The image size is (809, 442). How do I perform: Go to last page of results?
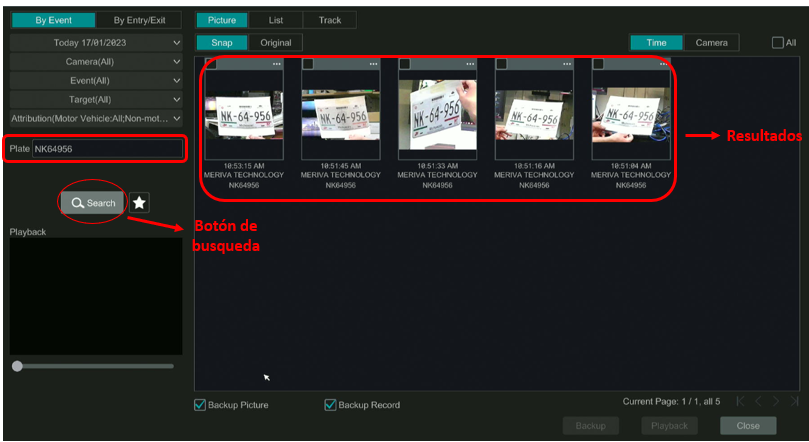tap(794, 401)
